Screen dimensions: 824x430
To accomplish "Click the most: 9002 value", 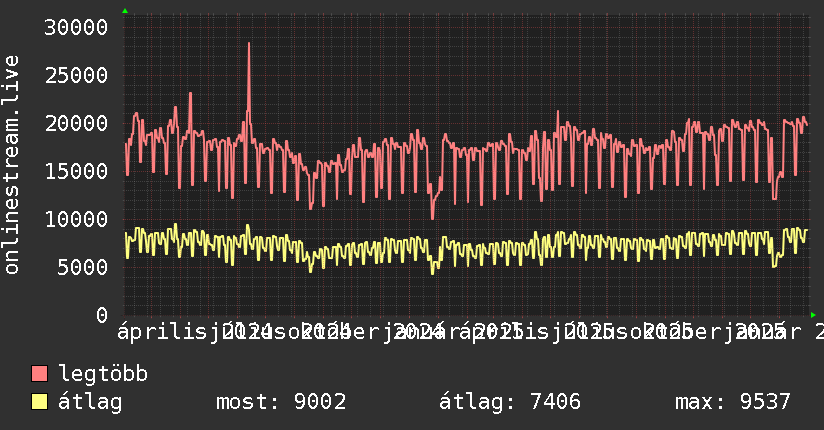I will coord(281,402).
